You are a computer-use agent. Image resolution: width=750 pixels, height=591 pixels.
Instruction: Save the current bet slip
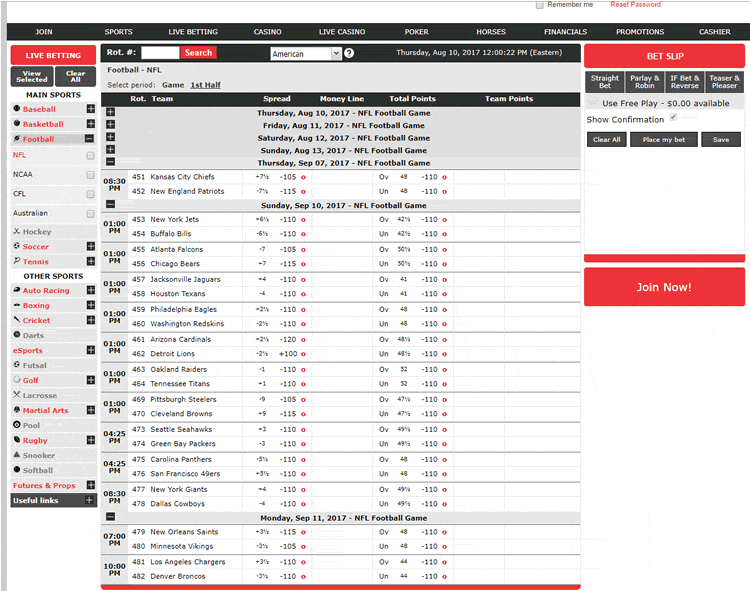pyautogui.click(x=721, y=140)
